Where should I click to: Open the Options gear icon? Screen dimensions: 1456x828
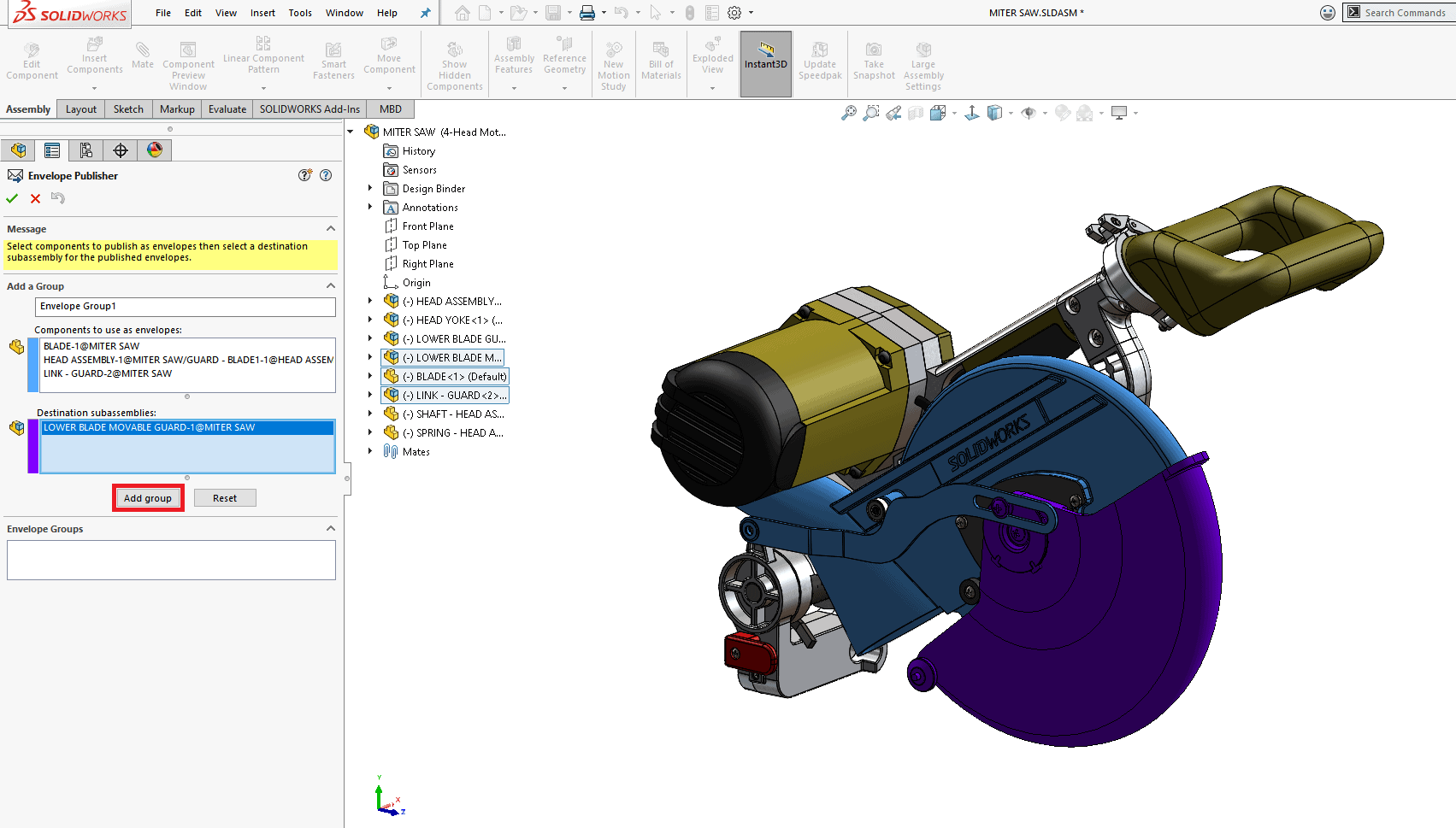(x=734, y=13)
